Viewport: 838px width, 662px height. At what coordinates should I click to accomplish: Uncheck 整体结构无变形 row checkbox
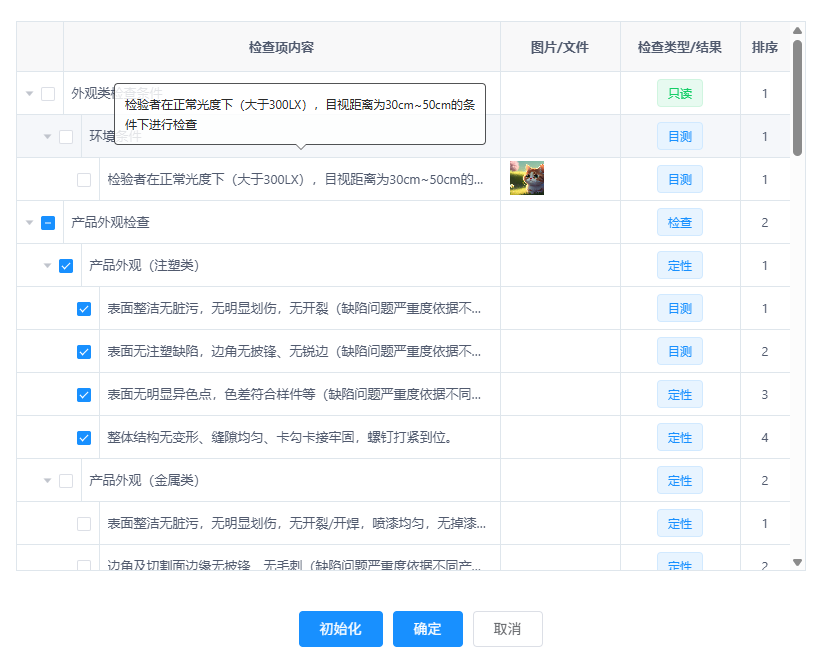(84, 438)
